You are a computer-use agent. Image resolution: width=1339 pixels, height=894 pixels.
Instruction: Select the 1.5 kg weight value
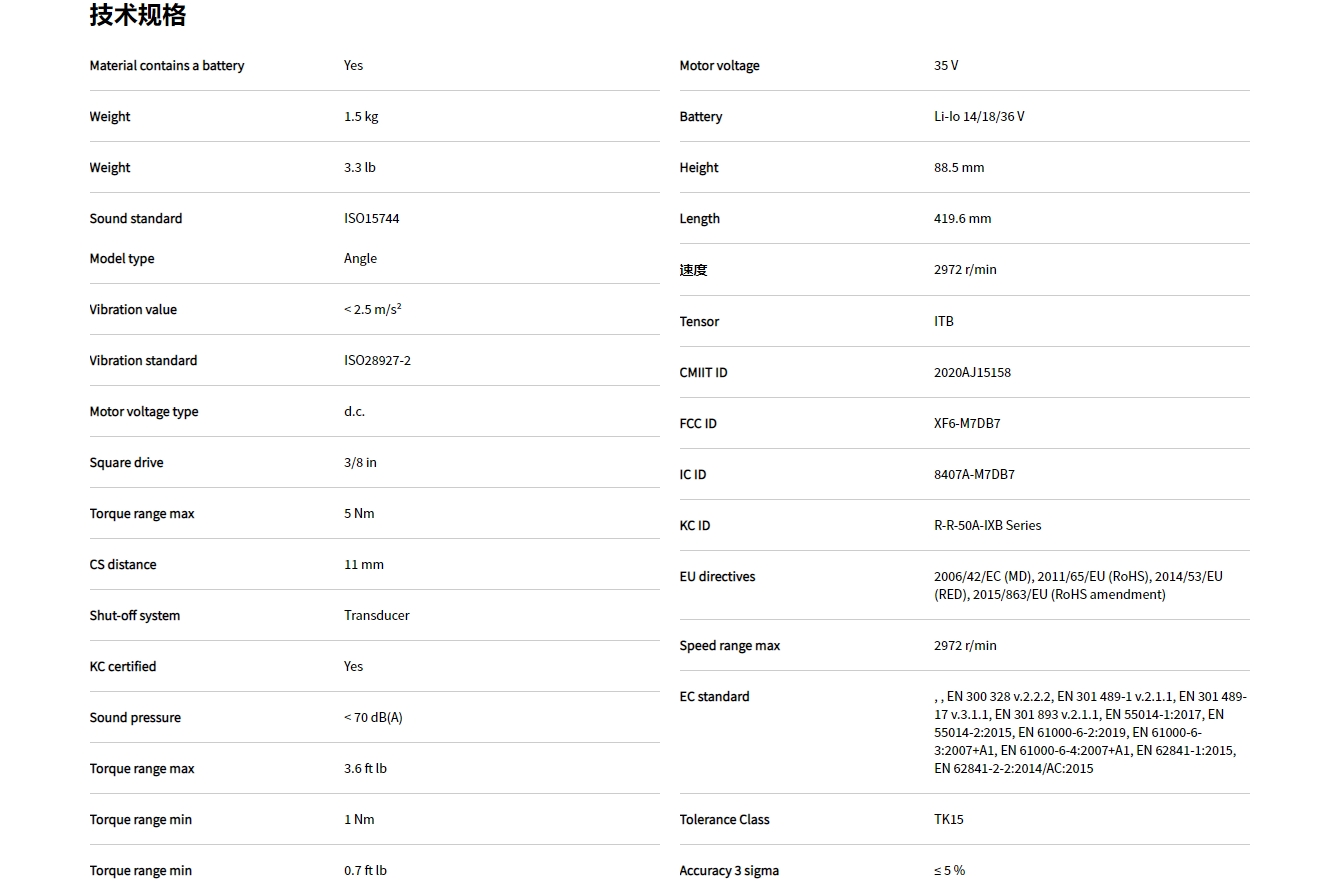point(361,117)
